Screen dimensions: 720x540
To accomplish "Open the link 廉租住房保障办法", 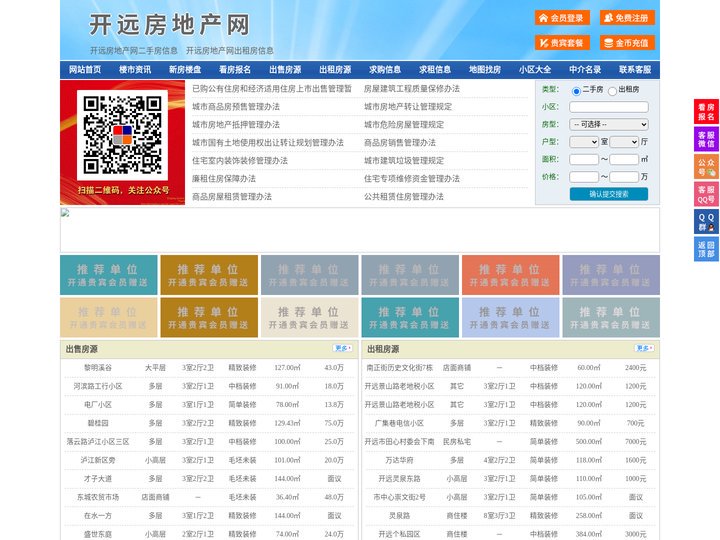I will 224,178.
